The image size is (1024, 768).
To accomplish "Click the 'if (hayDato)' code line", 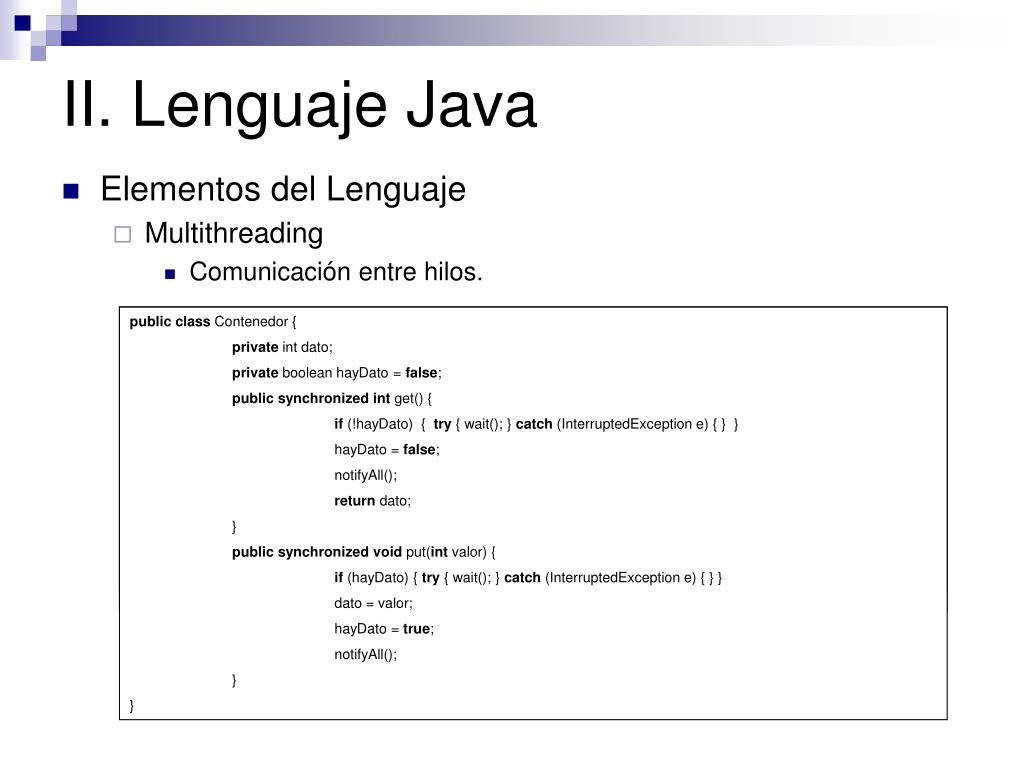I will (528, 577).
